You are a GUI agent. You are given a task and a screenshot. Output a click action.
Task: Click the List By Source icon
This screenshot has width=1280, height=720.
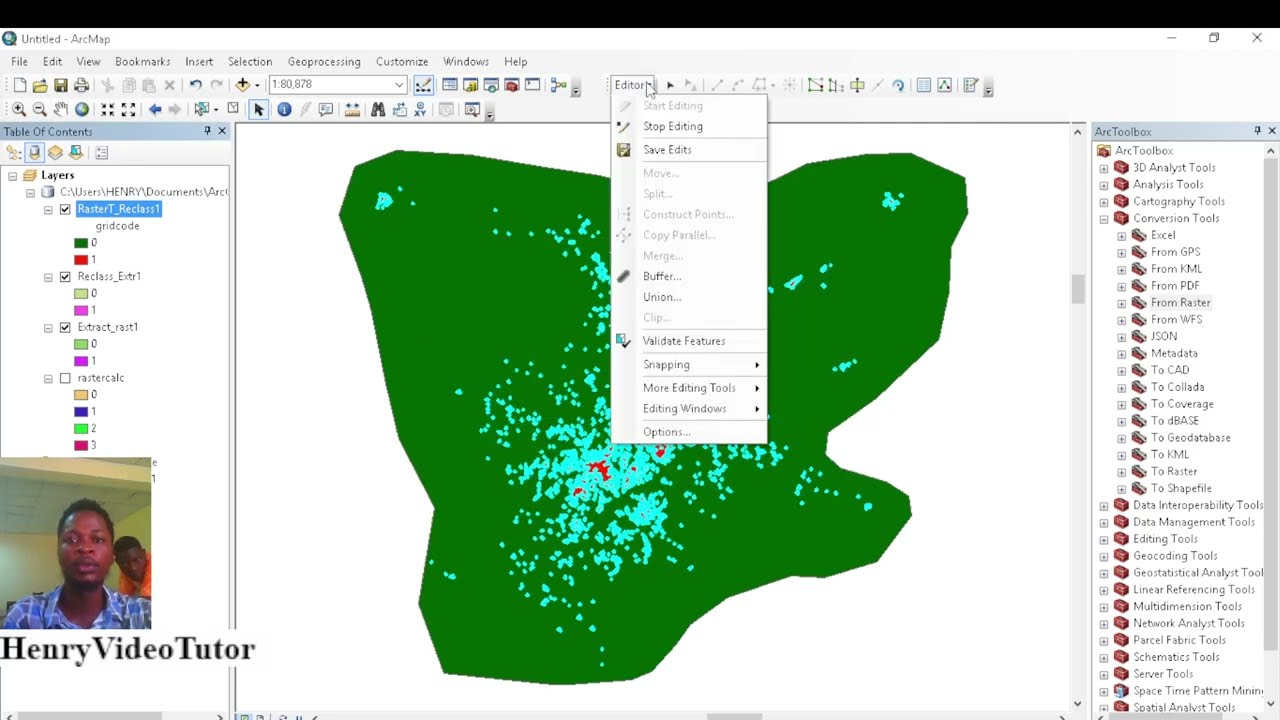[x=34, y=153]
